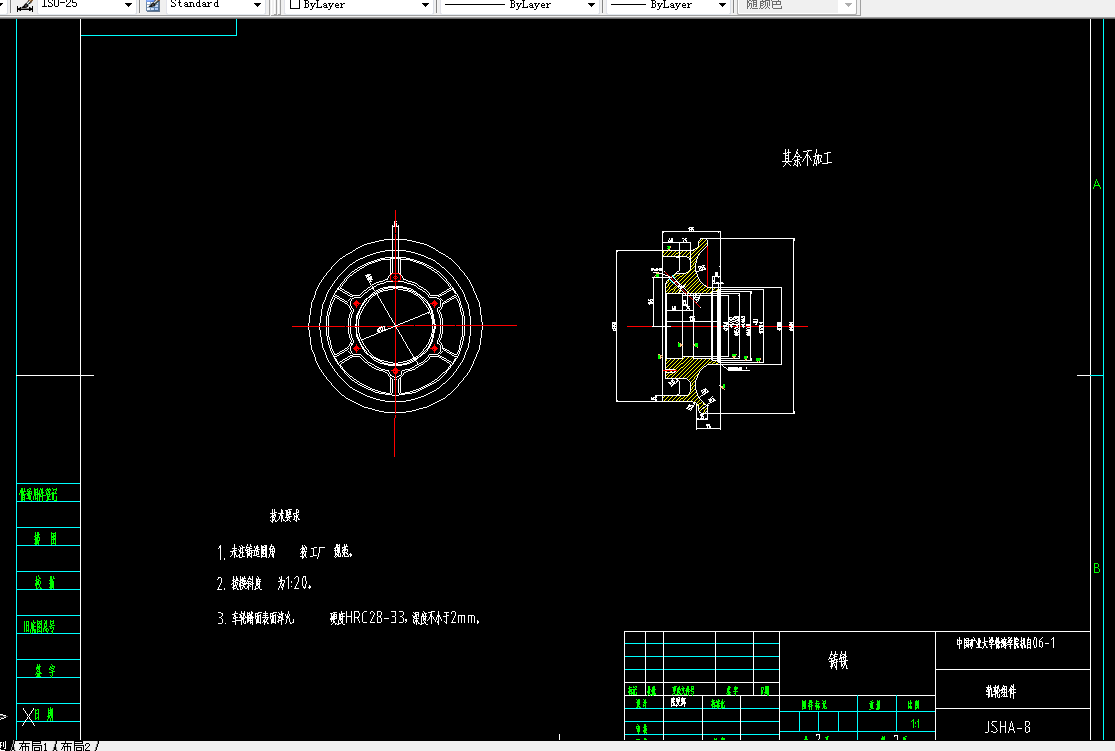Viewport: 1115px width, 751px height.
Task: Select the 1:1 scale value in title block
Action: pyautogui.click(x=915, y=723)
